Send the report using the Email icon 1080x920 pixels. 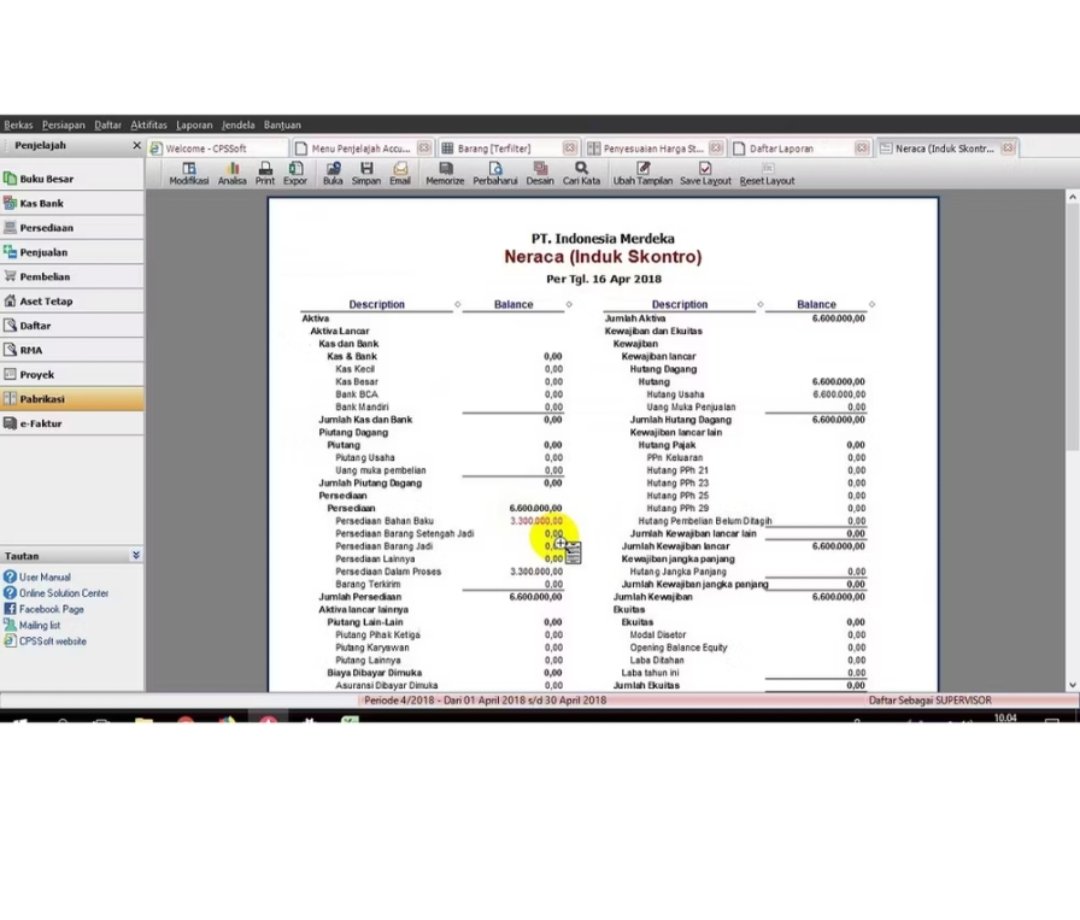click(400, 174)
